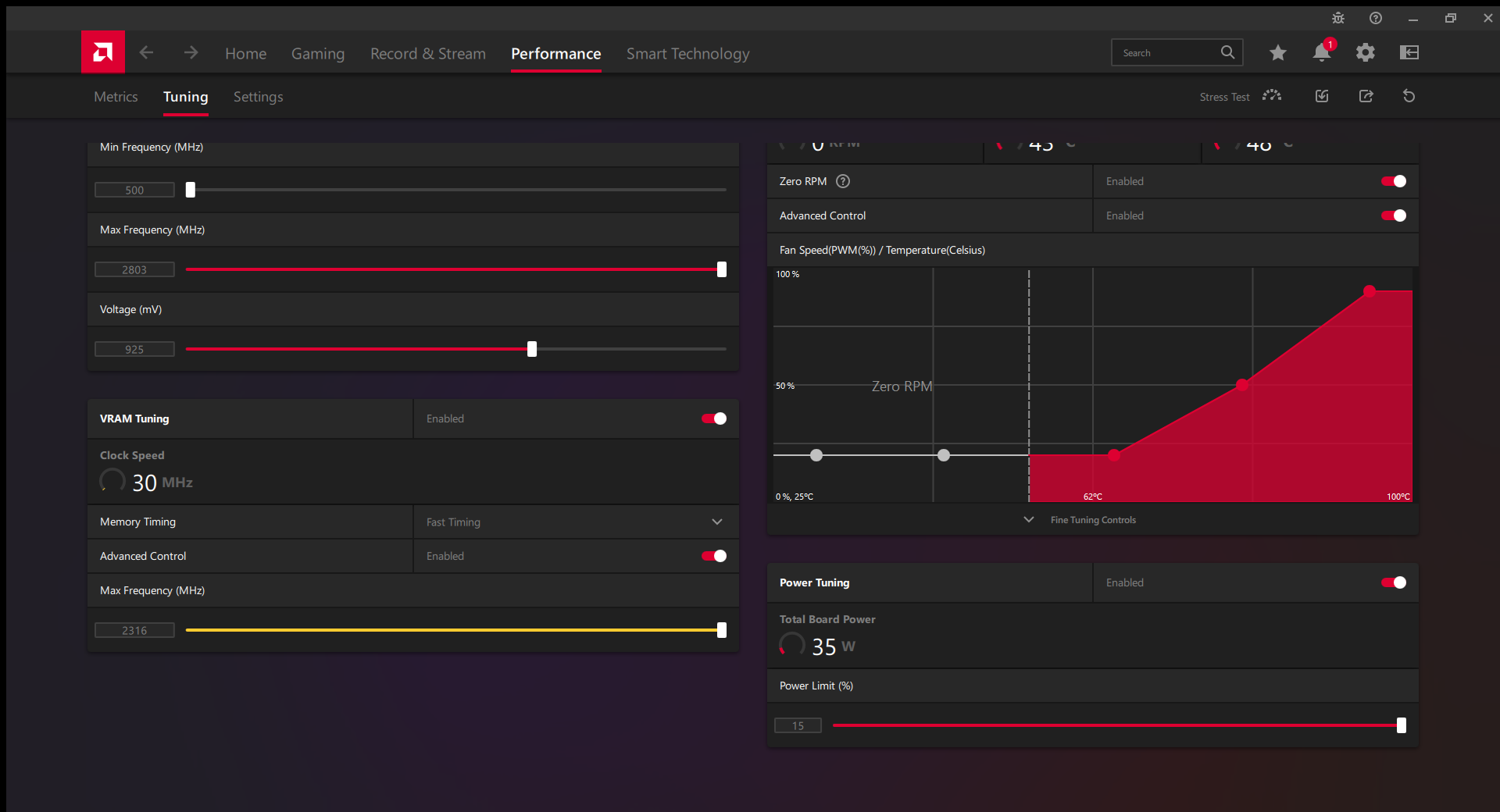
Task: Open Memory Timing dropdown
Action: click(x=576, y=522)
